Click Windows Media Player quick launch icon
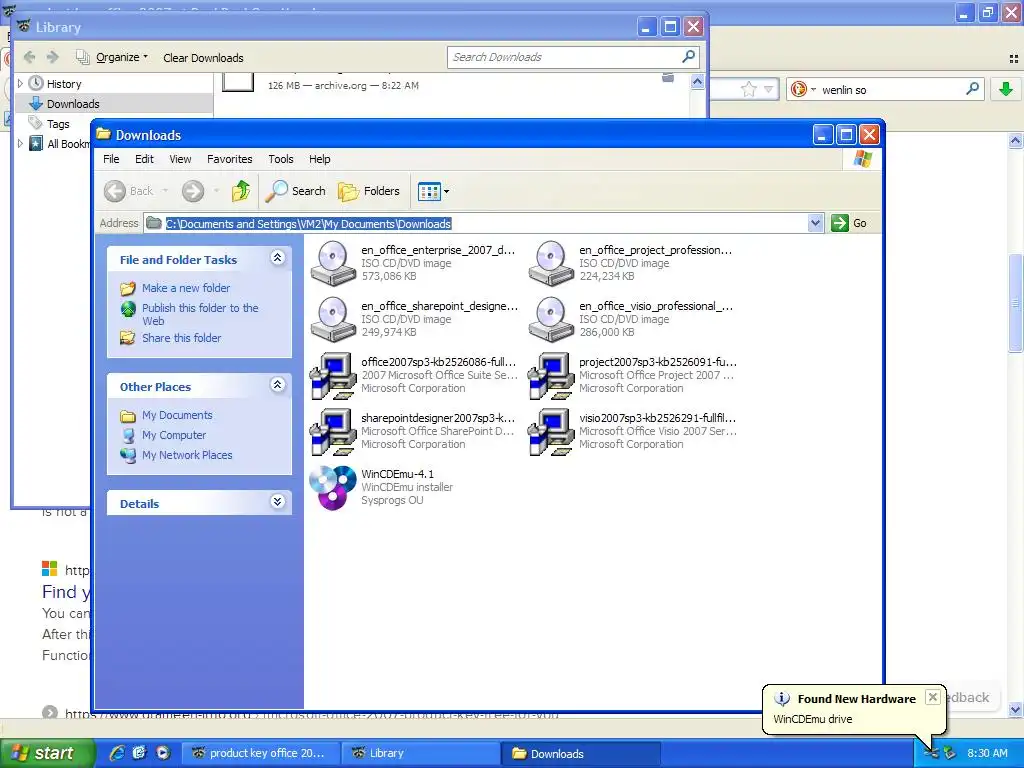This screenshot has height=768, width=1024. pos(163,753)
